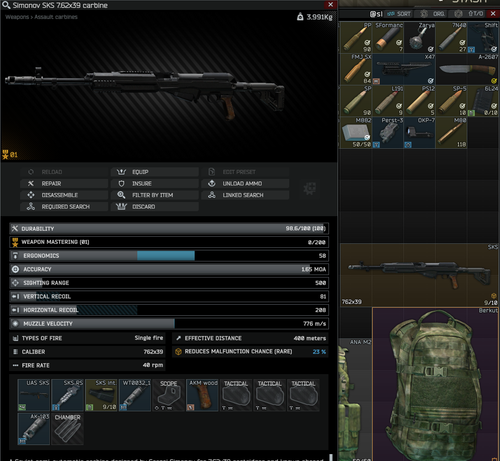Screen dimensions: 500x461
Task: Click the Weapon Mastering row
Action: (169, 242)
